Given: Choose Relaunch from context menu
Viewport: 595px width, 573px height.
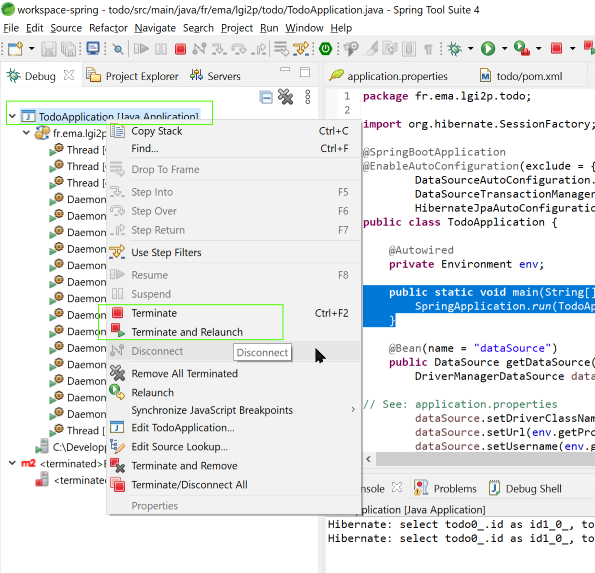Looking at the screenshot, I should [x=234, y=392].
